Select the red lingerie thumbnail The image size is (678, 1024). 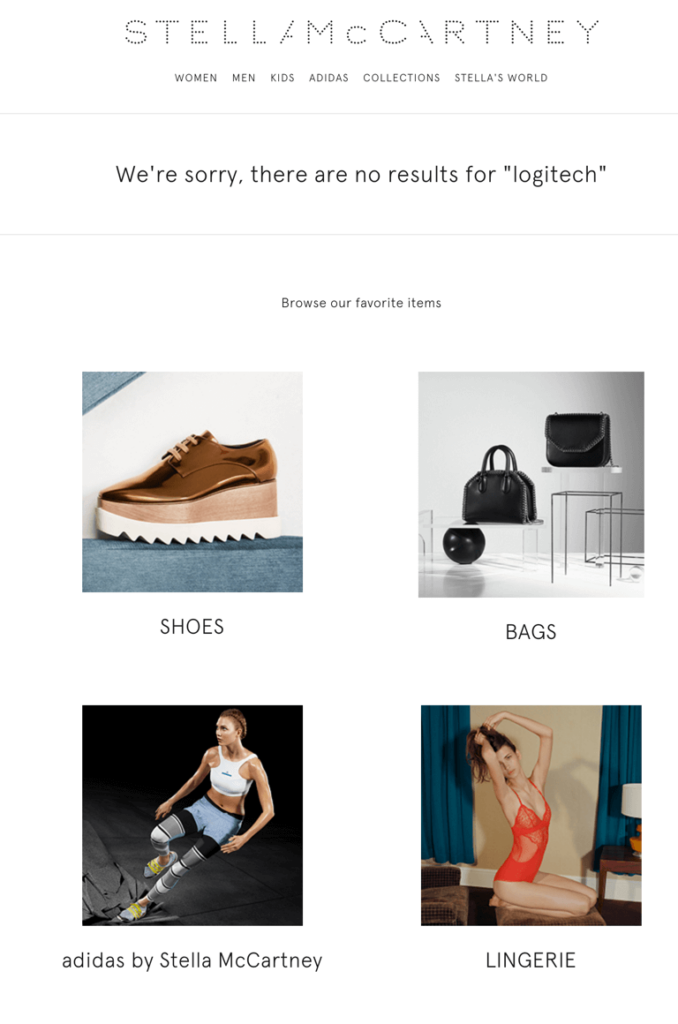point(531,815)
